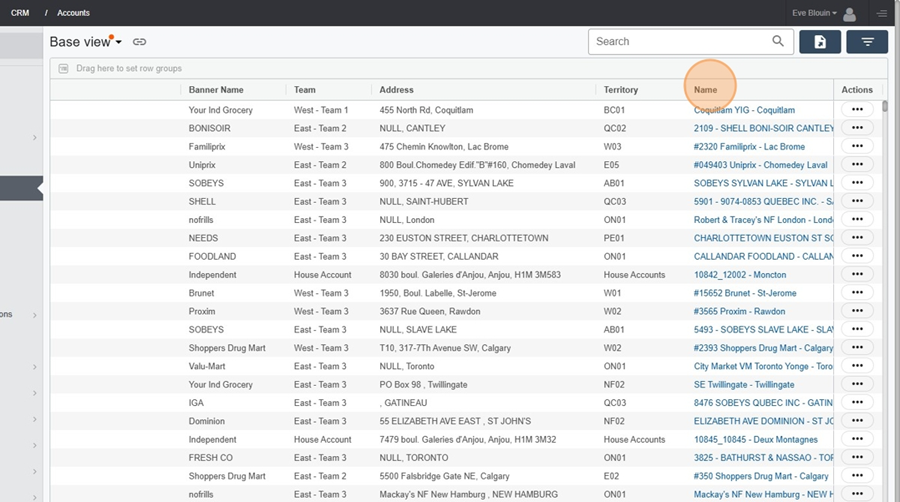This screenshot has height=502, width=900.
Task: Copy the view link chain icon
Action: tap(139, 42)
